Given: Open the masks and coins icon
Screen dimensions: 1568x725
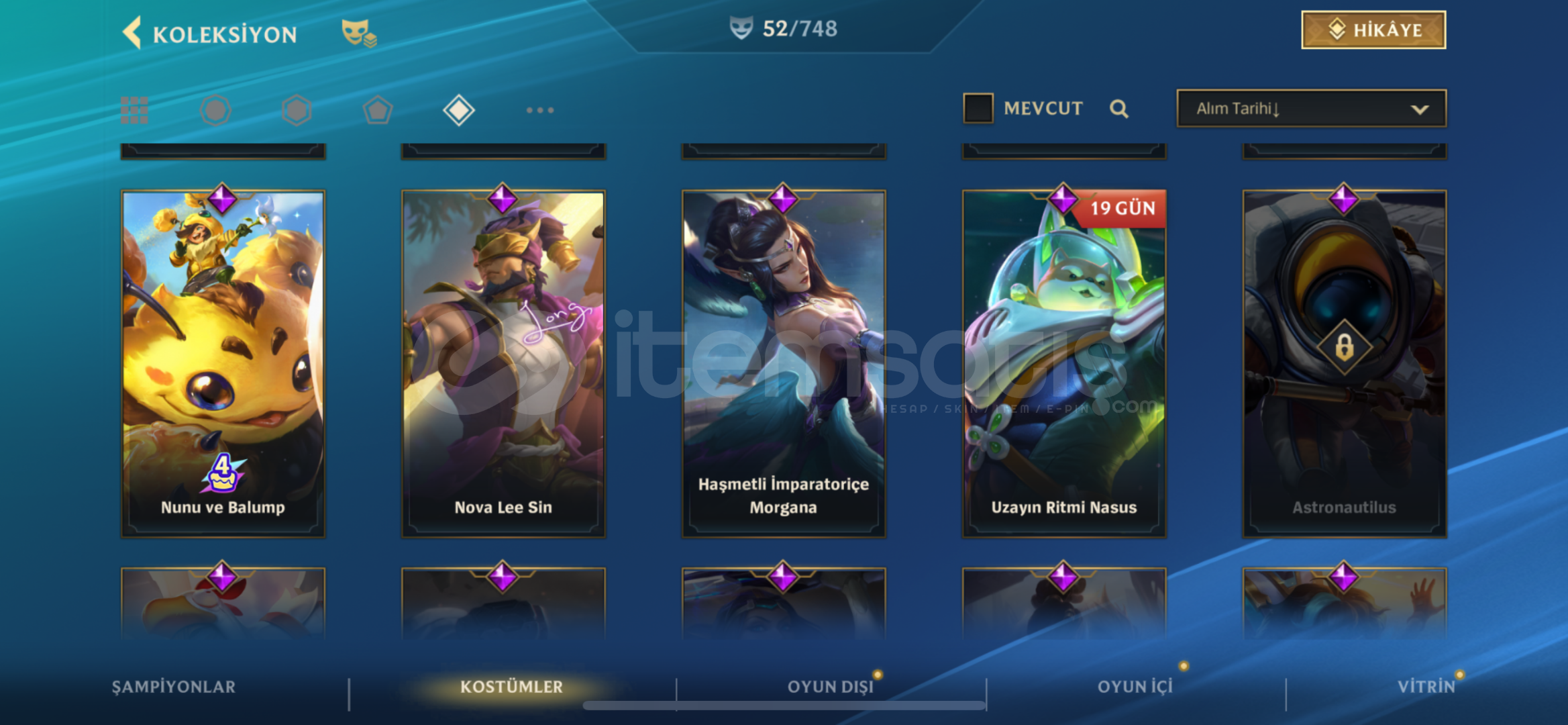Looking at the screenshot, I should [359, 33].
